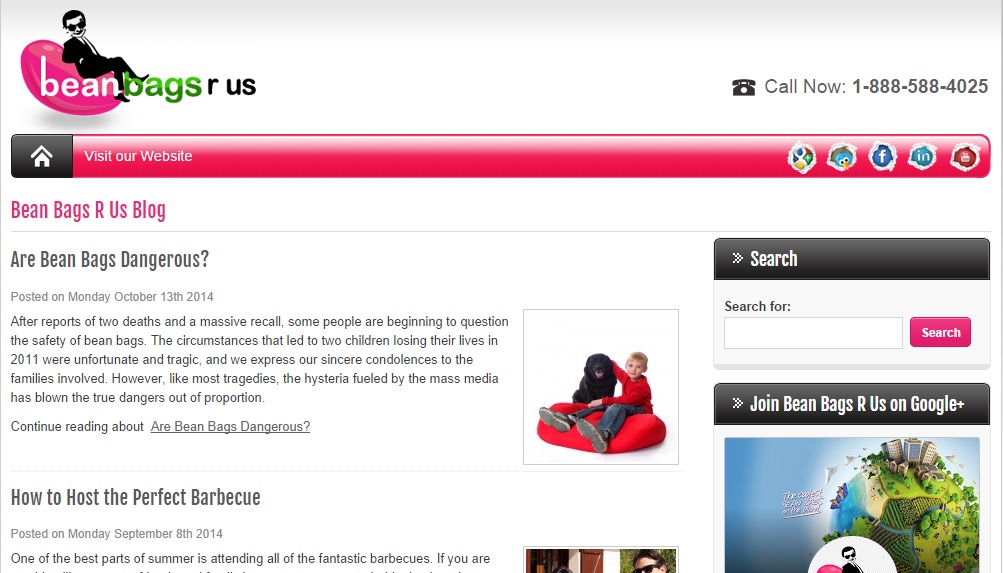1003x573 pixels.
Task: Follow the Continue reading Are Bean Bags Dangerous? link
Action: (x=230, y=427)
